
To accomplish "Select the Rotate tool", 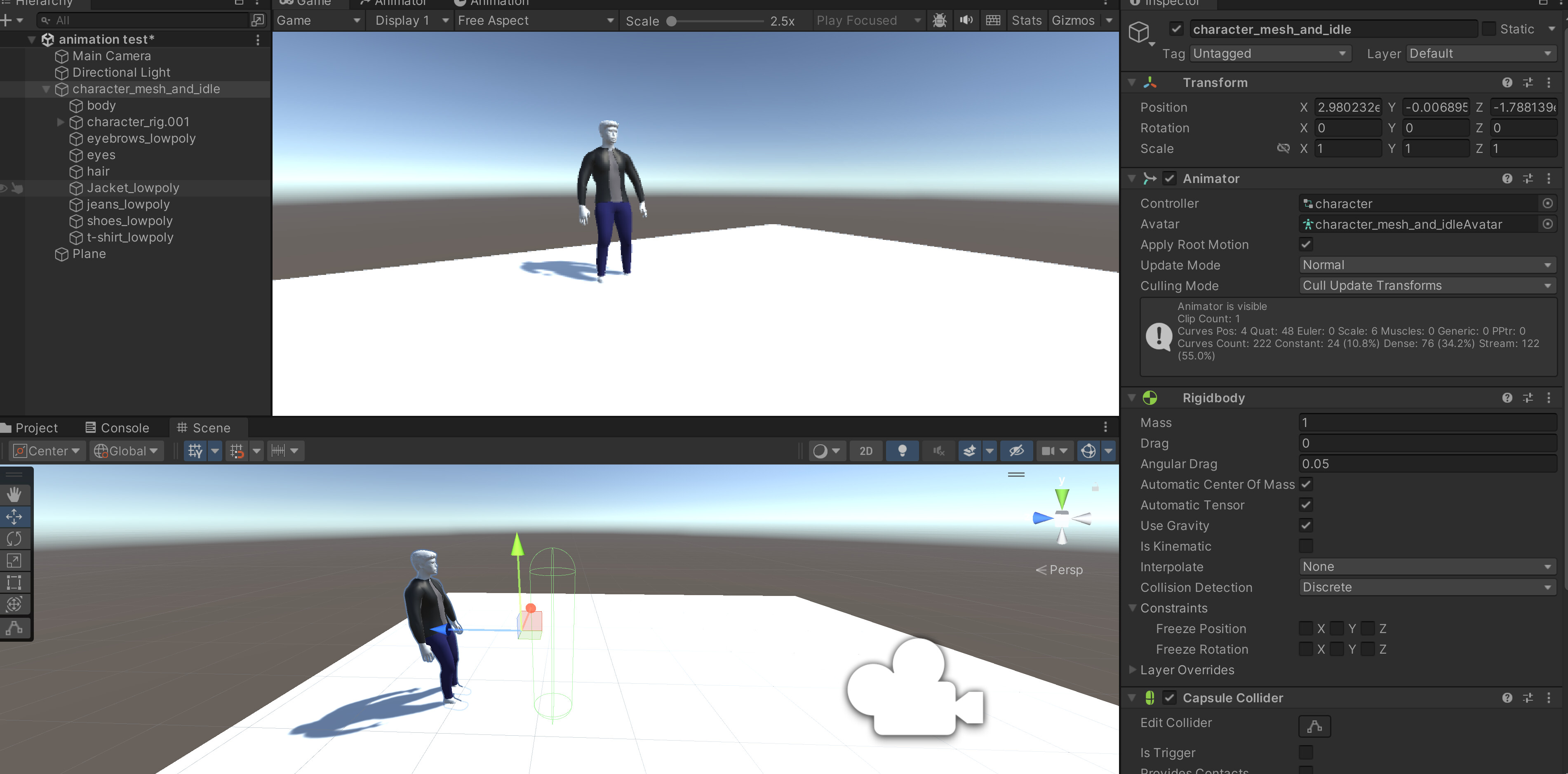I will [x=14, y=539].
